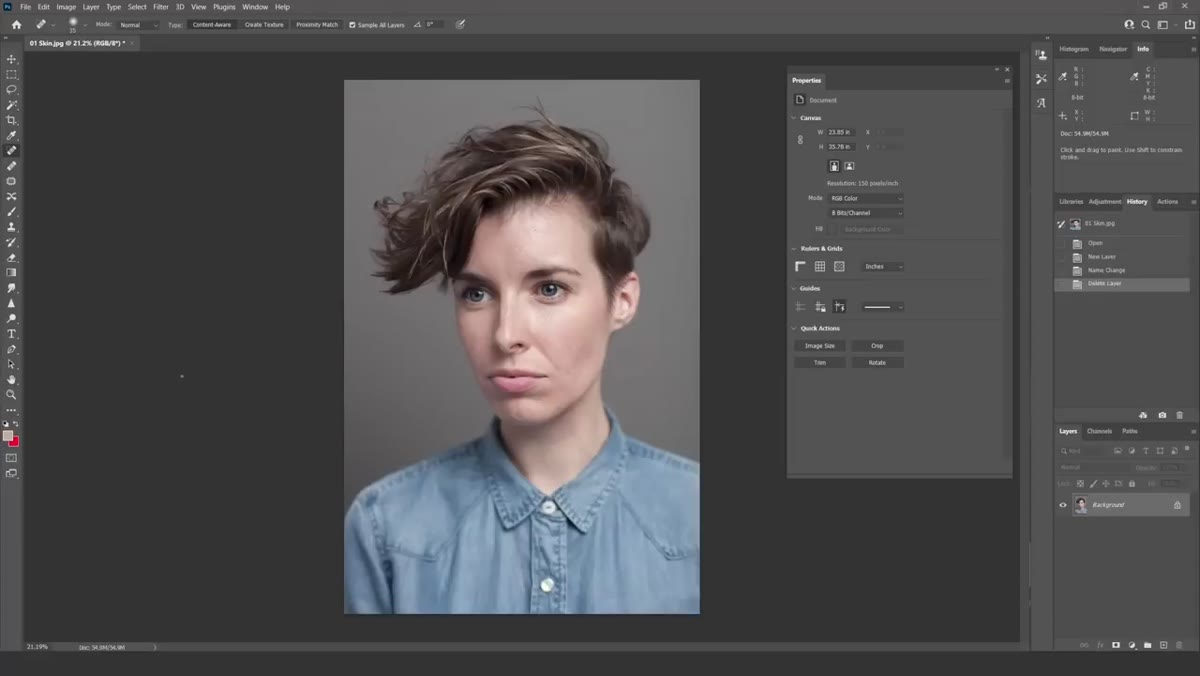The image size is (1200, 676).
Task: Open the guide line style dropdown
Action: point(883,307)
